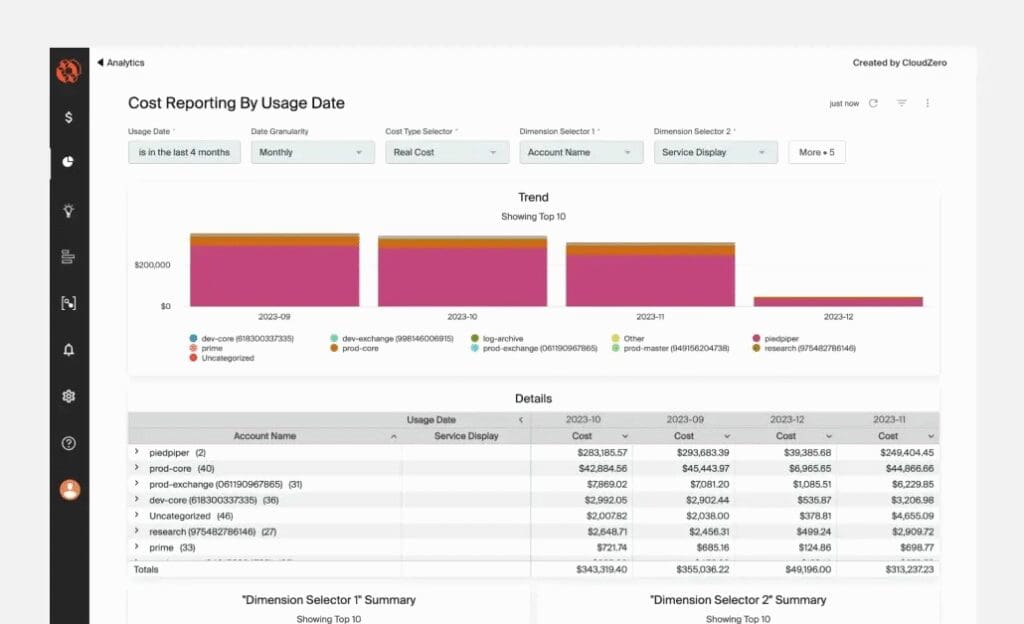Open the settings gear in the sidebar

coord(68,396)
